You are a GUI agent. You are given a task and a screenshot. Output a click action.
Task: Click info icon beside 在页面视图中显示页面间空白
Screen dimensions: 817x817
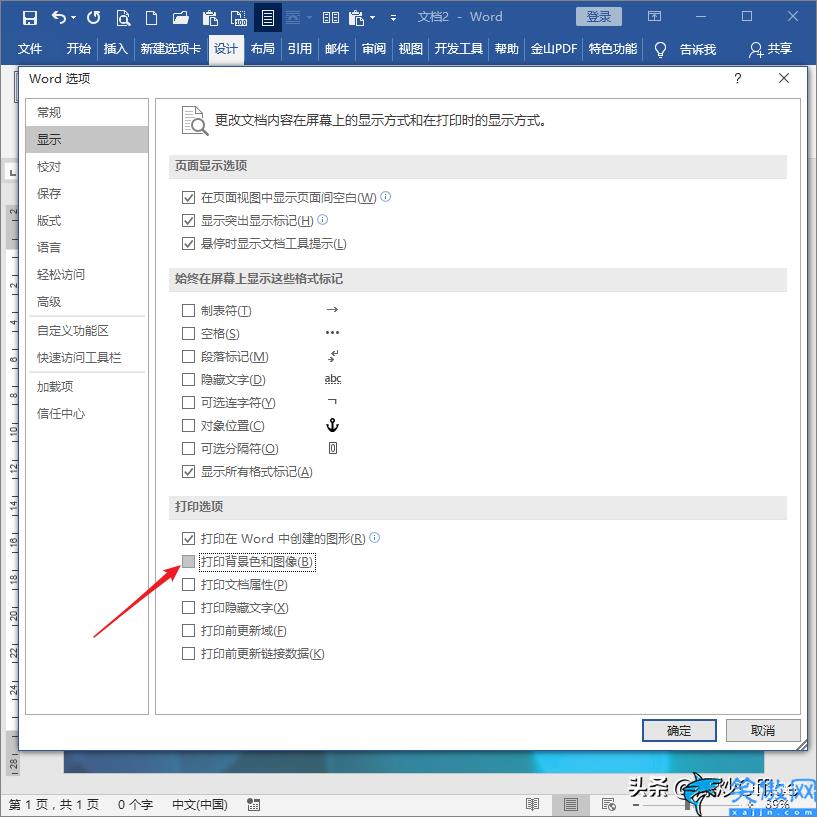pos(386,196)
